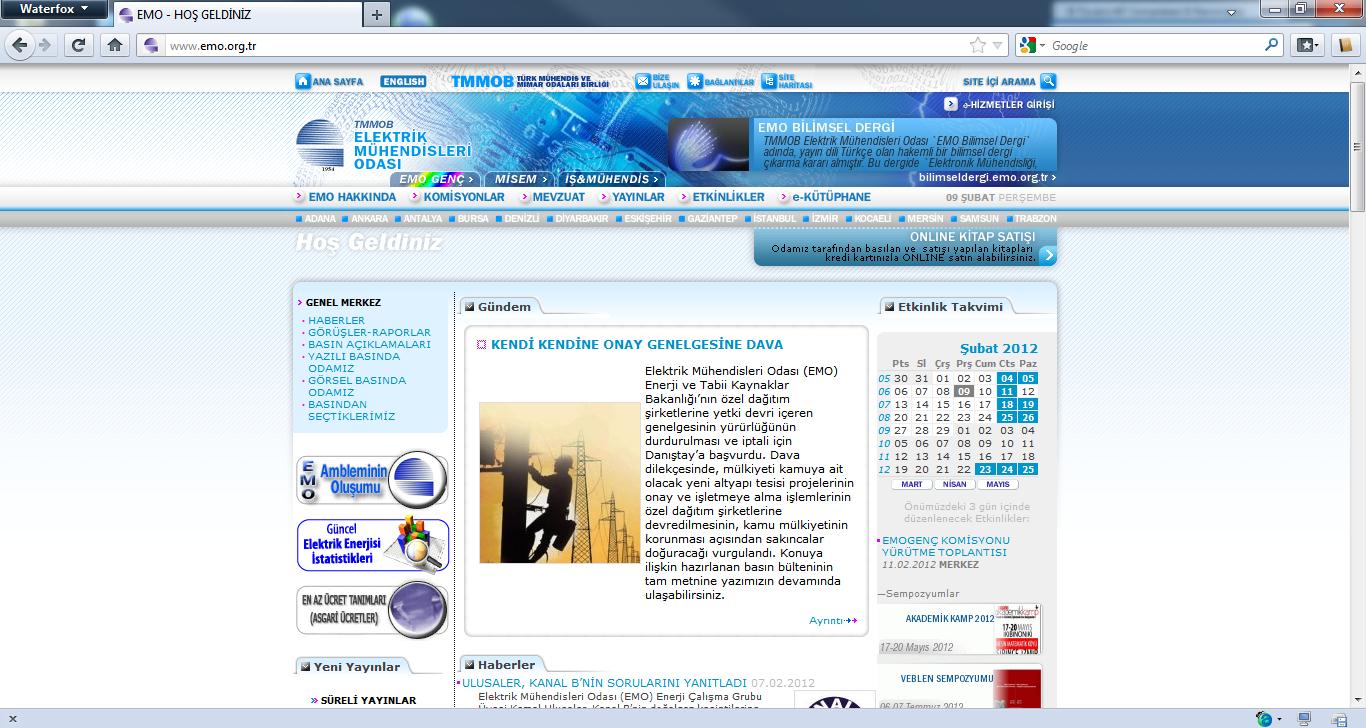Open KENDİ KENDİNE ONAY GENELGESİNE DAVA headline
Viewport: 1366px width, 728px height.
point(637,344)
